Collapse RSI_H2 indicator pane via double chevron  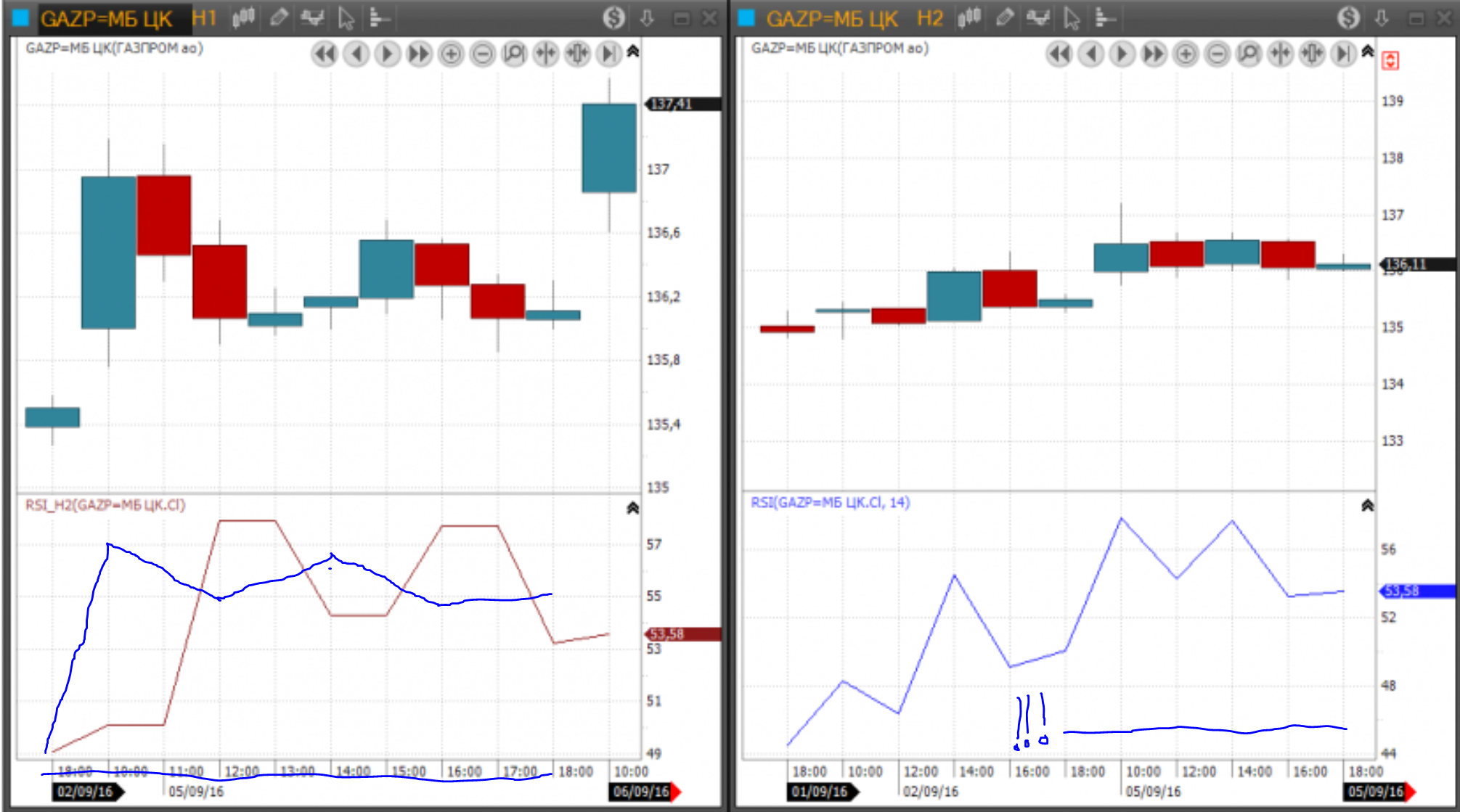tap(633, 508)
